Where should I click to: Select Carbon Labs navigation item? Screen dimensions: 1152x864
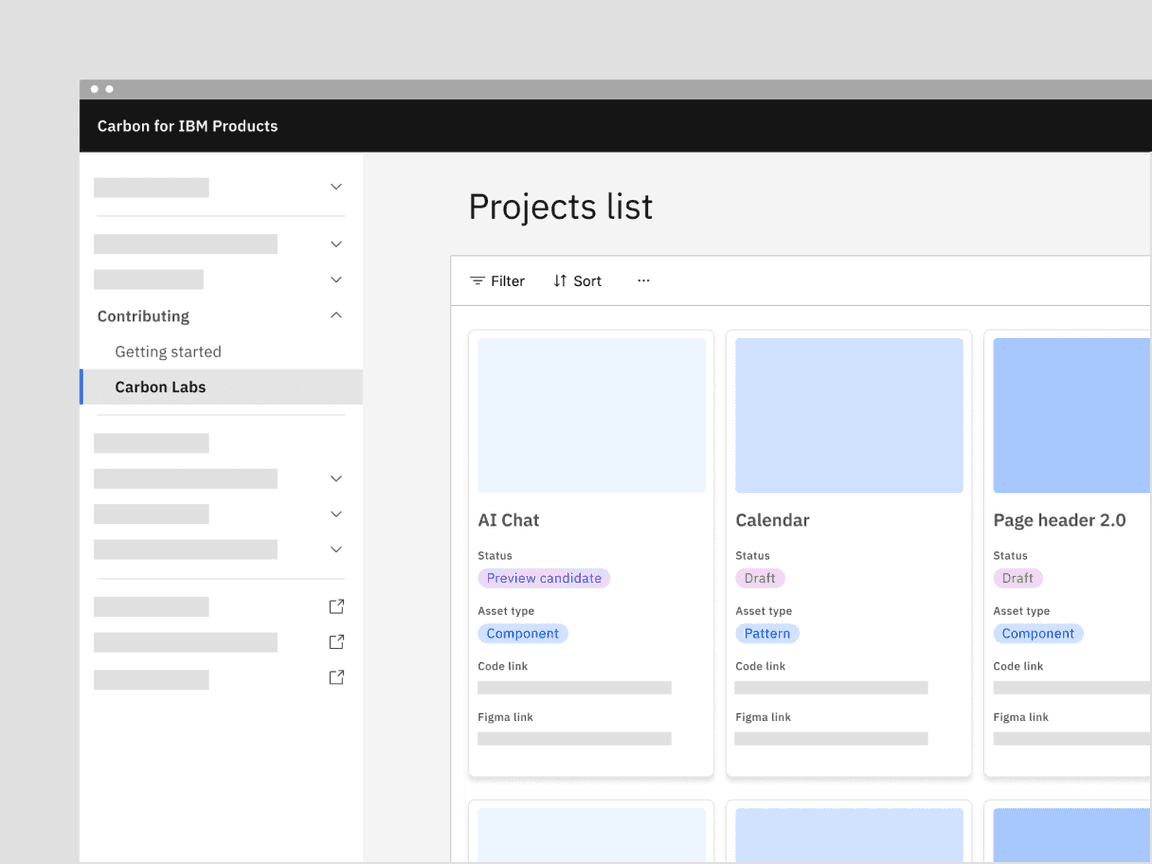pos(160,387)
